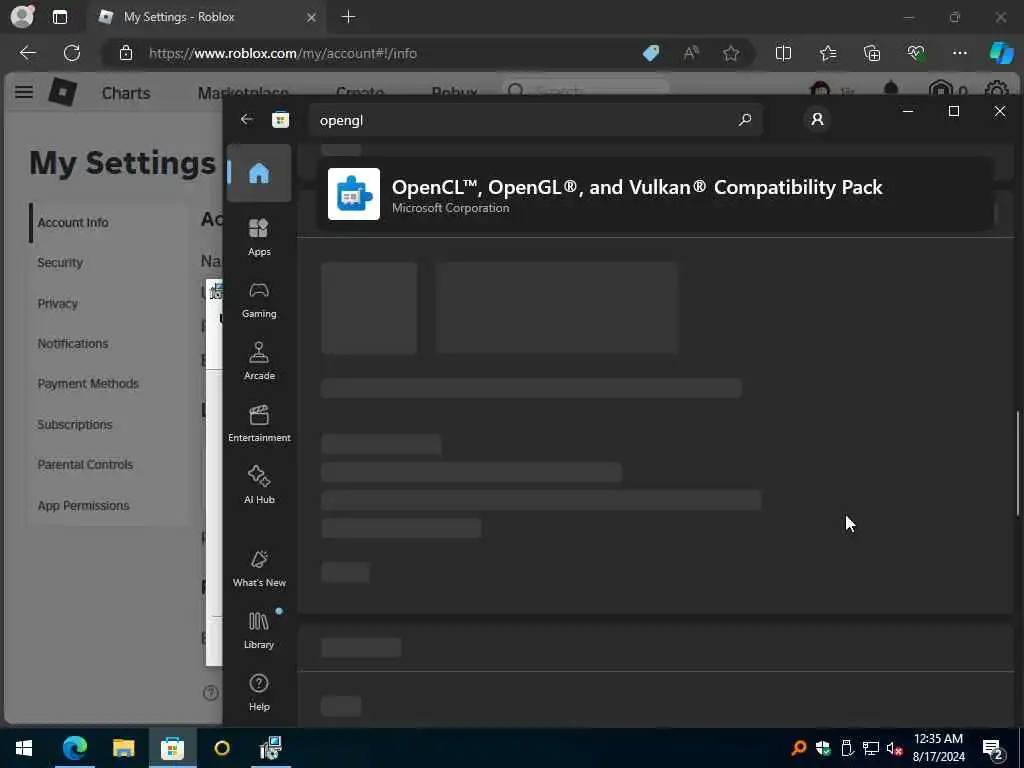Select Notifications in Roblox settings
This screenshot has height=768, width=1024.
pyautogui.click(x=73, y=344)
